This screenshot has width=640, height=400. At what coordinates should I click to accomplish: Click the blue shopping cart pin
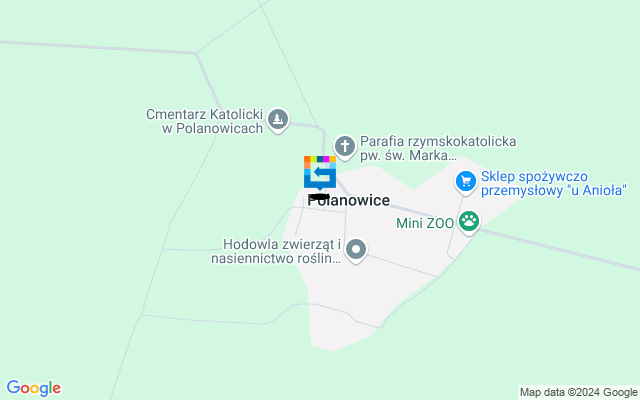pos(466,182)
